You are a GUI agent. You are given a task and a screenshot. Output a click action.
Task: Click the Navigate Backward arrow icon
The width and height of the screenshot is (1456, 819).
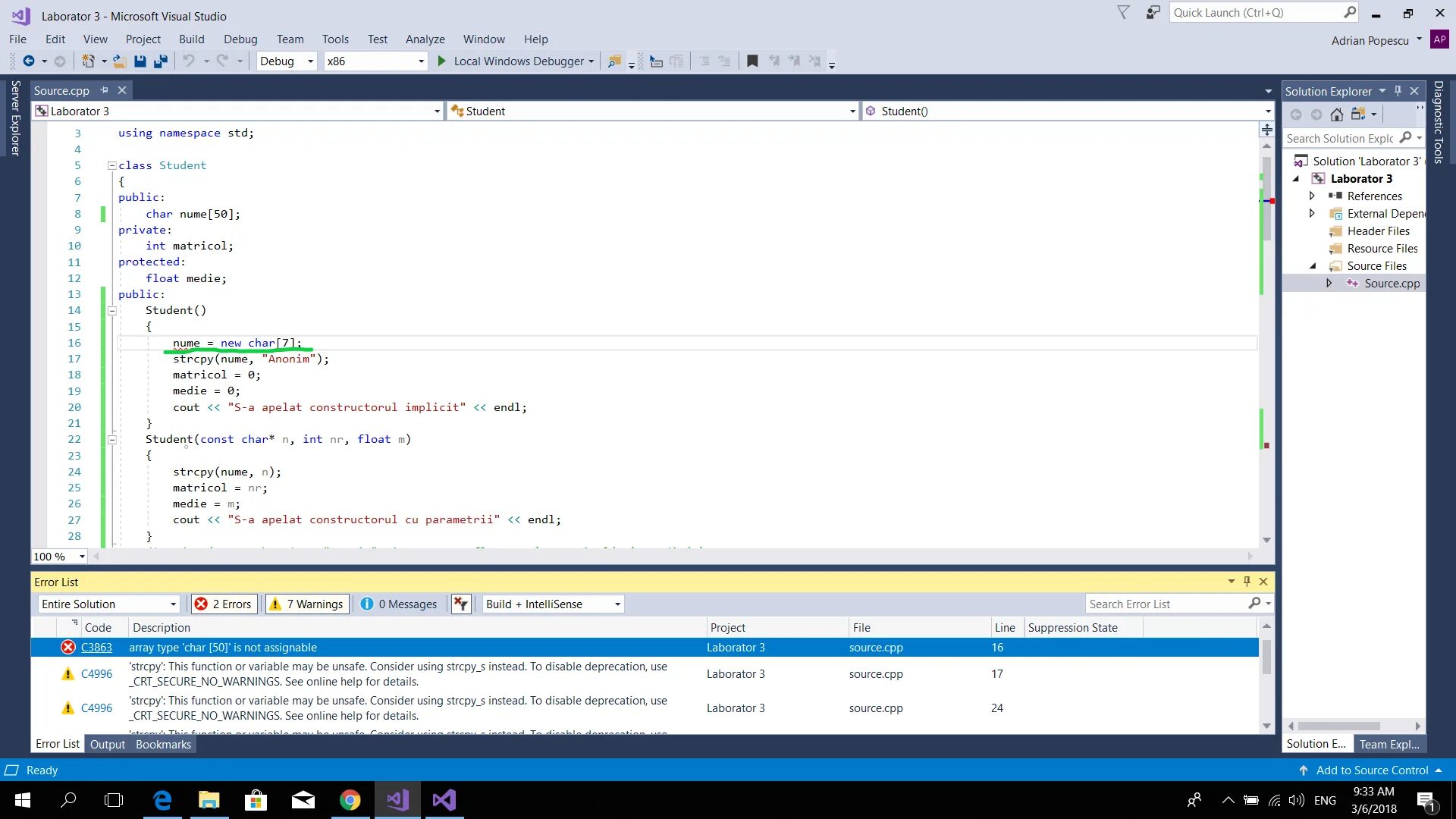click(29, 61)
